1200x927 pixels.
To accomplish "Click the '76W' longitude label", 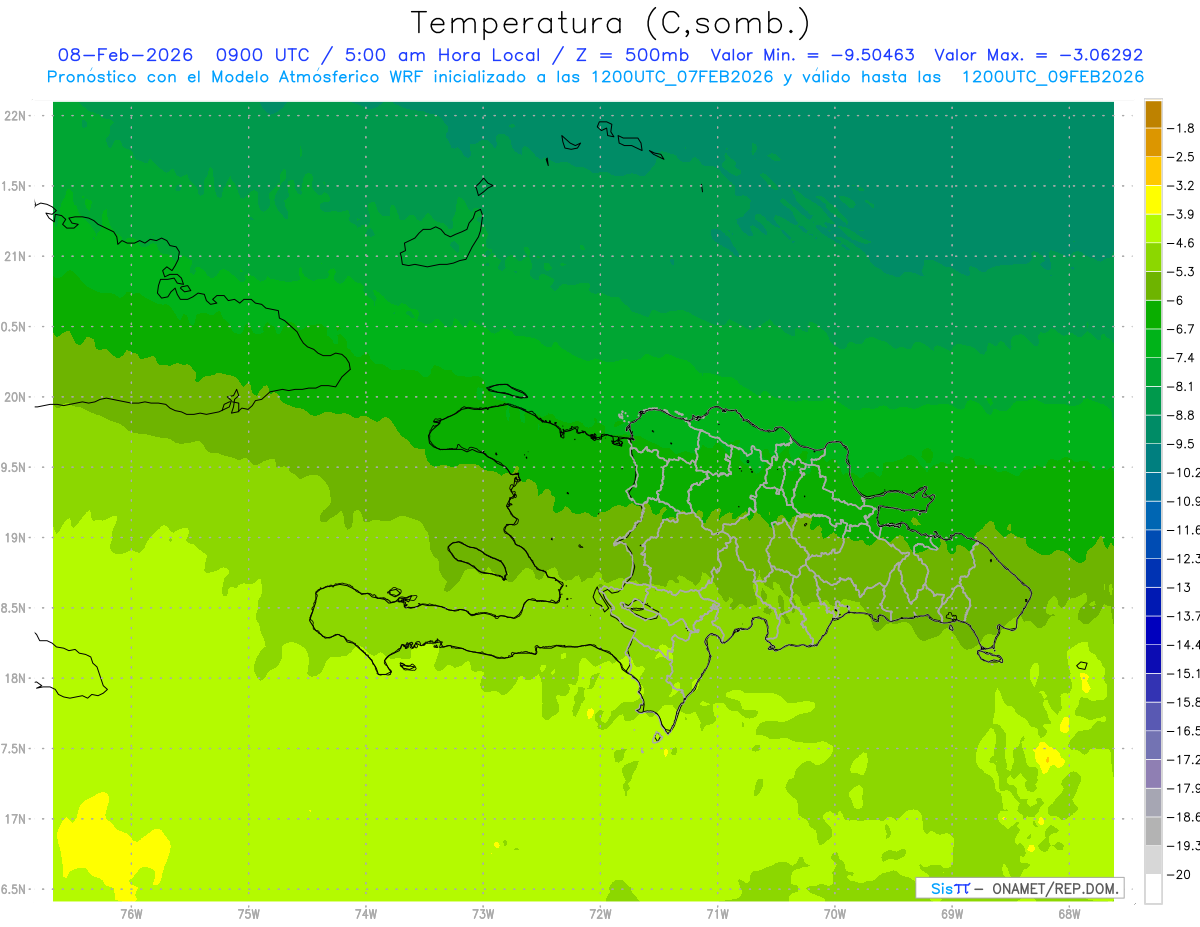I will click(x=130, y=913).
